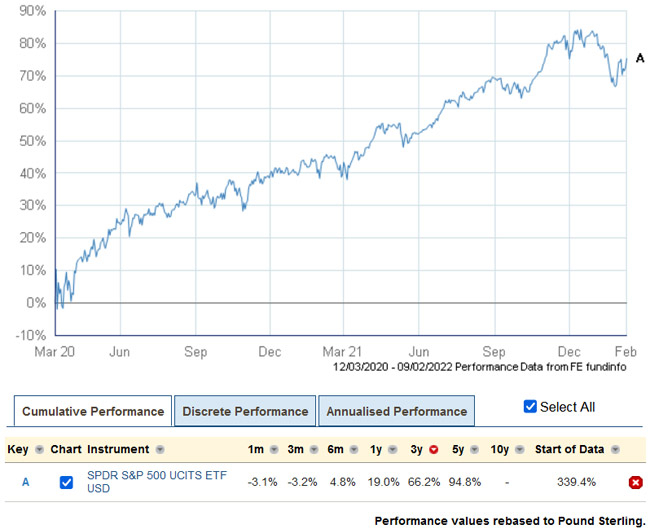The width and height of the screenshot is (650, 529).
Task: Uncheck the chart checkbox for SPDR S&P 500
Action: (x=66, y=482)
